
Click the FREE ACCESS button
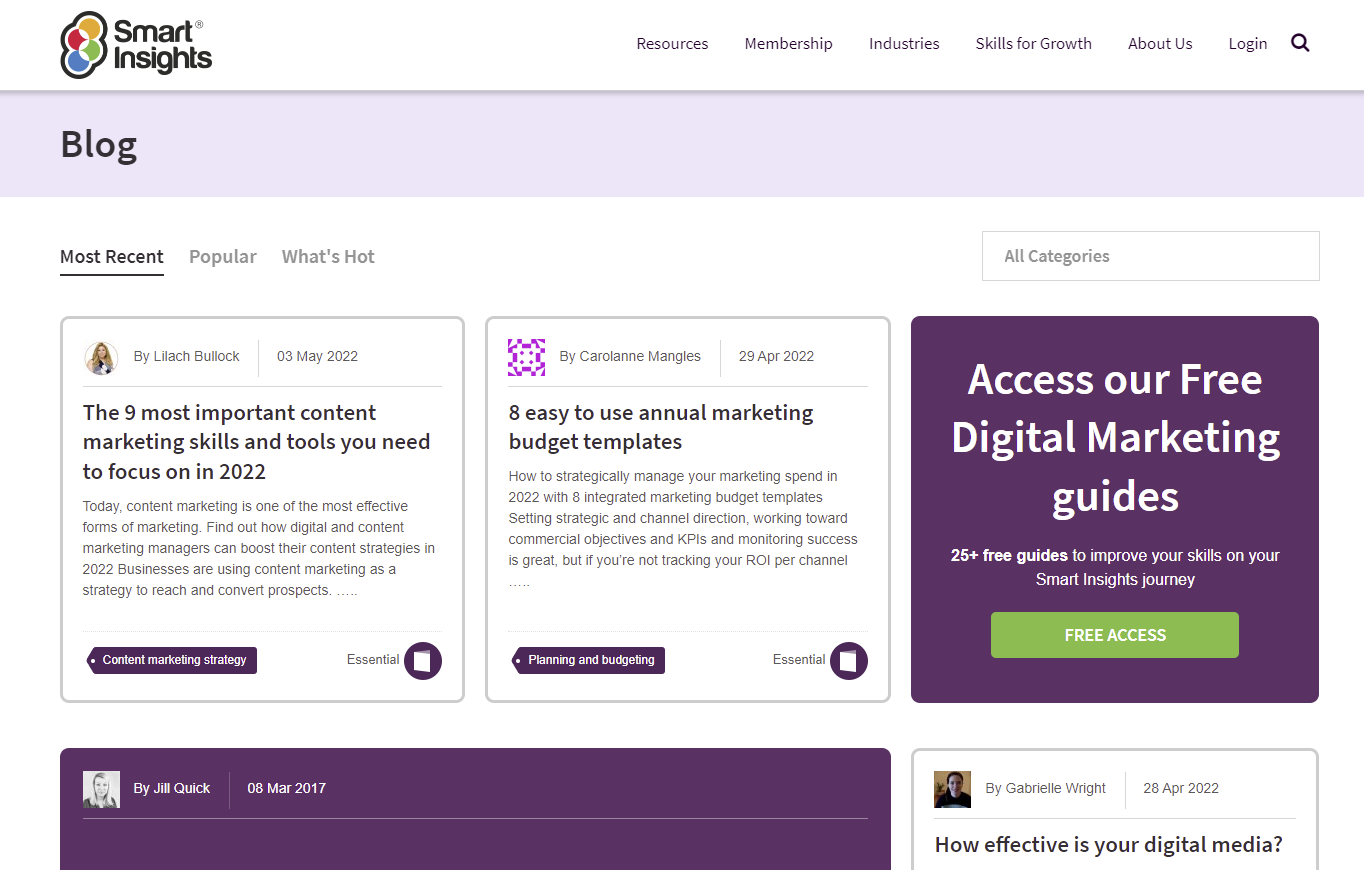pyautogui.click(x=1115, y=635)
